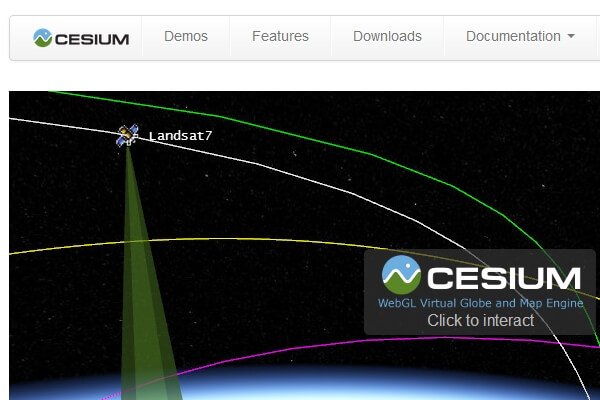Image resolution: width=600 pixels, height=400 pixels.
Task: Select the Landsat7 satellite icon
Action: click(x=127, y=135)
